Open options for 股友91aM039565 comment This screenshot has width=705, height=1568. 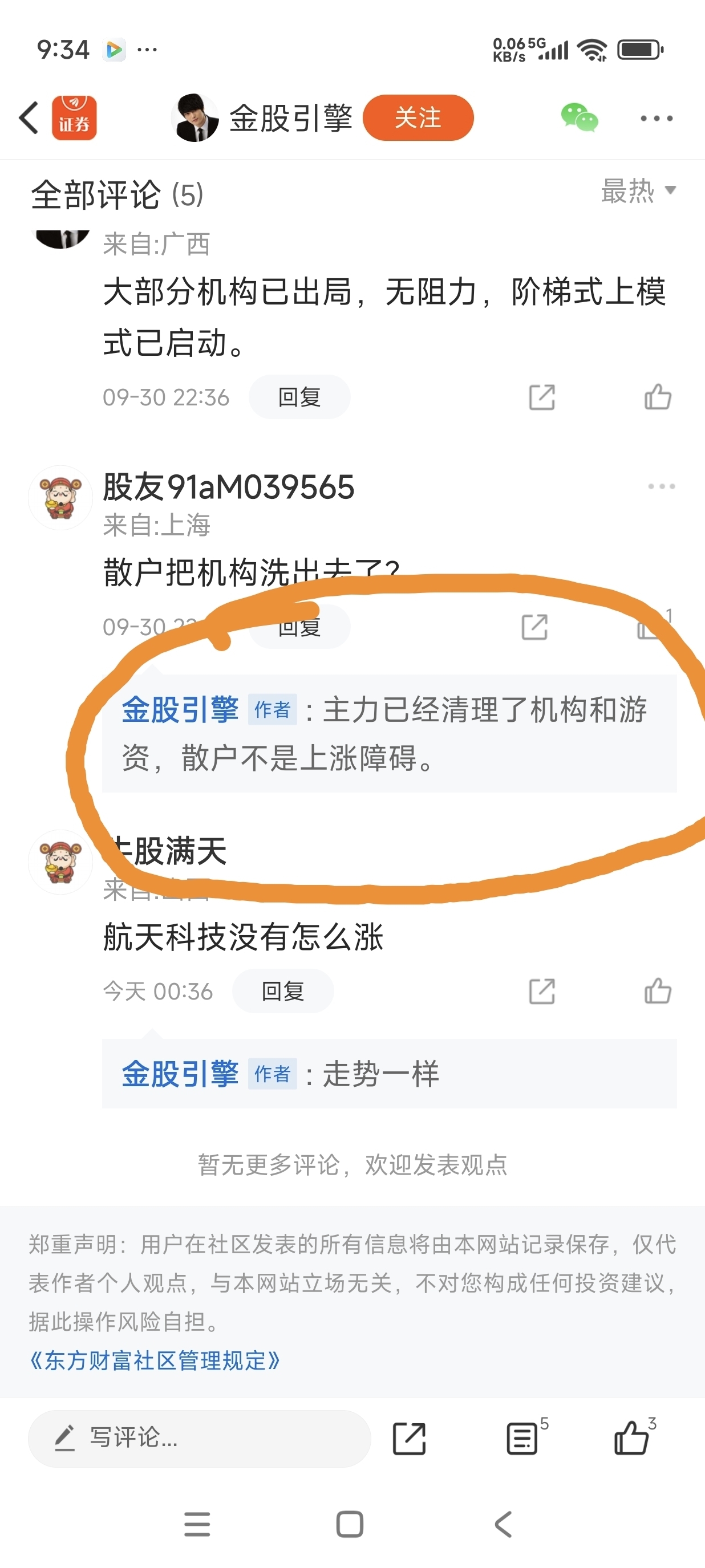[661, 486]
